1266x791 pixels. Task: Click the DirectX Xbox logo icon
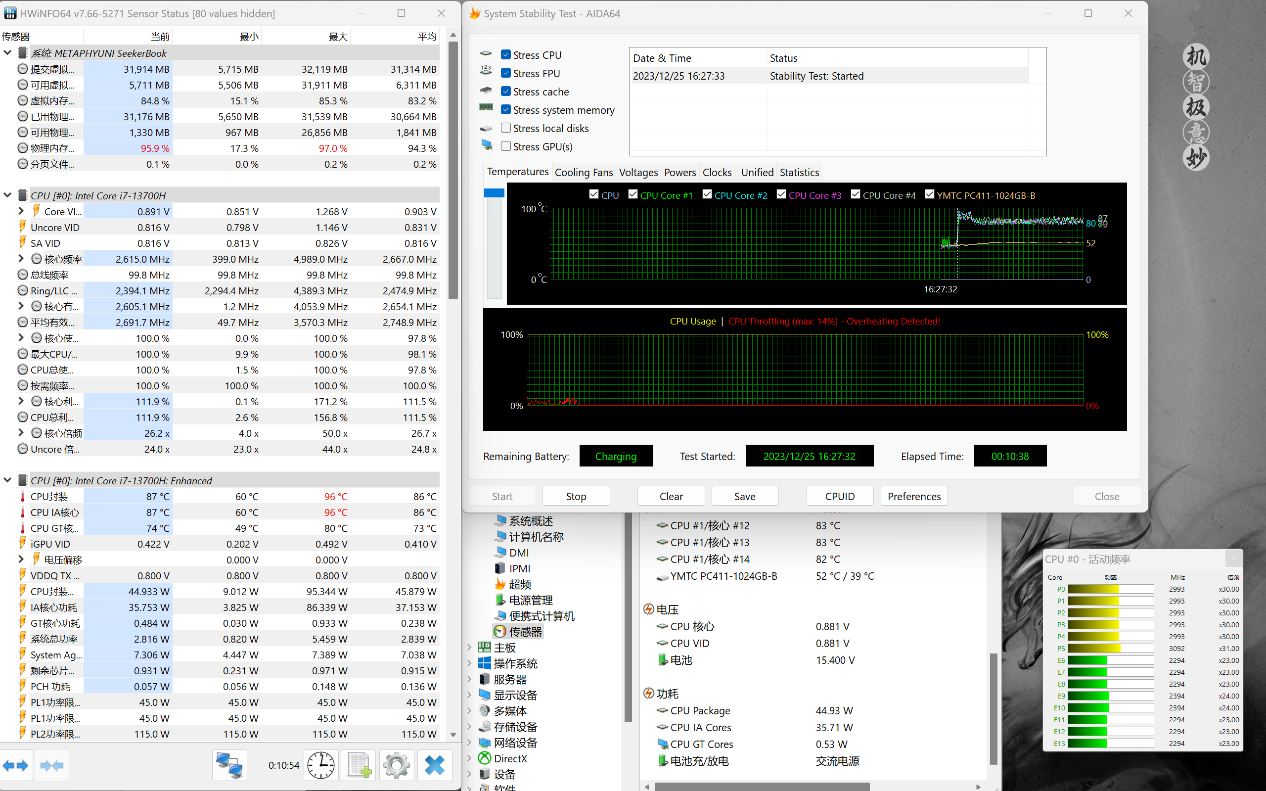click(x=484, y=758)
